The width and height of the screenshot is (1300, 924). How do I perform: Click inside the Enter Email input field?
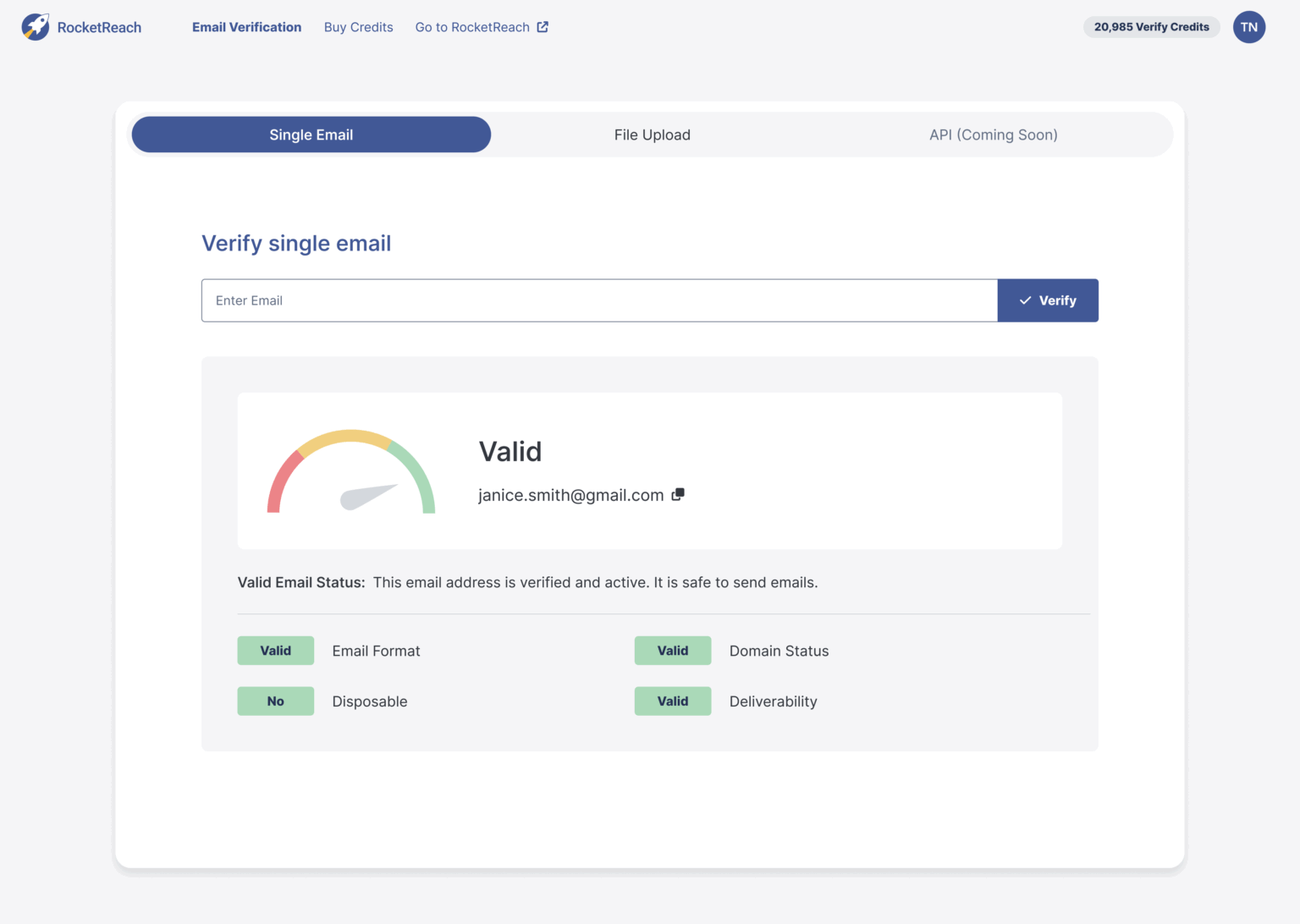599,300
